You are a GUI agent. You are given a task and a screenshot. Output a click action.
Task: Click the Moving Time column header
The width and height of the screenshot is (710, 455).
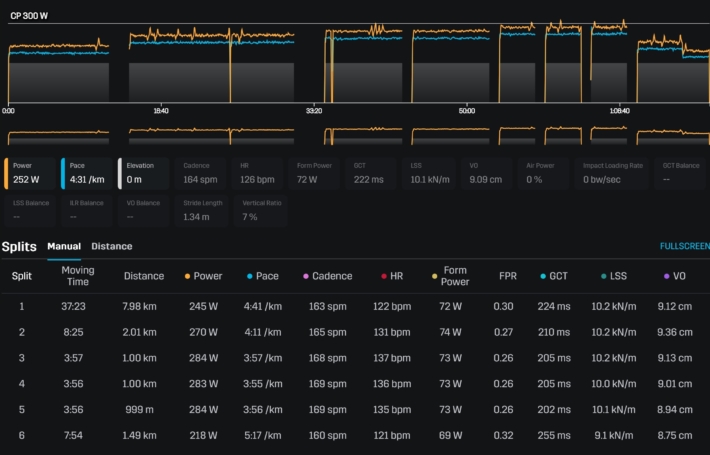coord(78,276)
